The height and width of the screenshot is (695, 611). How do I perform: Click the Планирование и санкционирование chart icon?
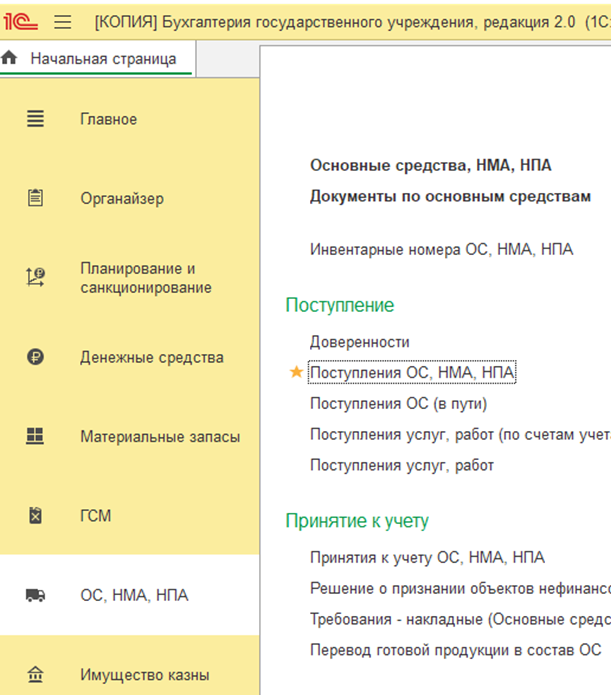pyautogui.click(x=35, y=277)
